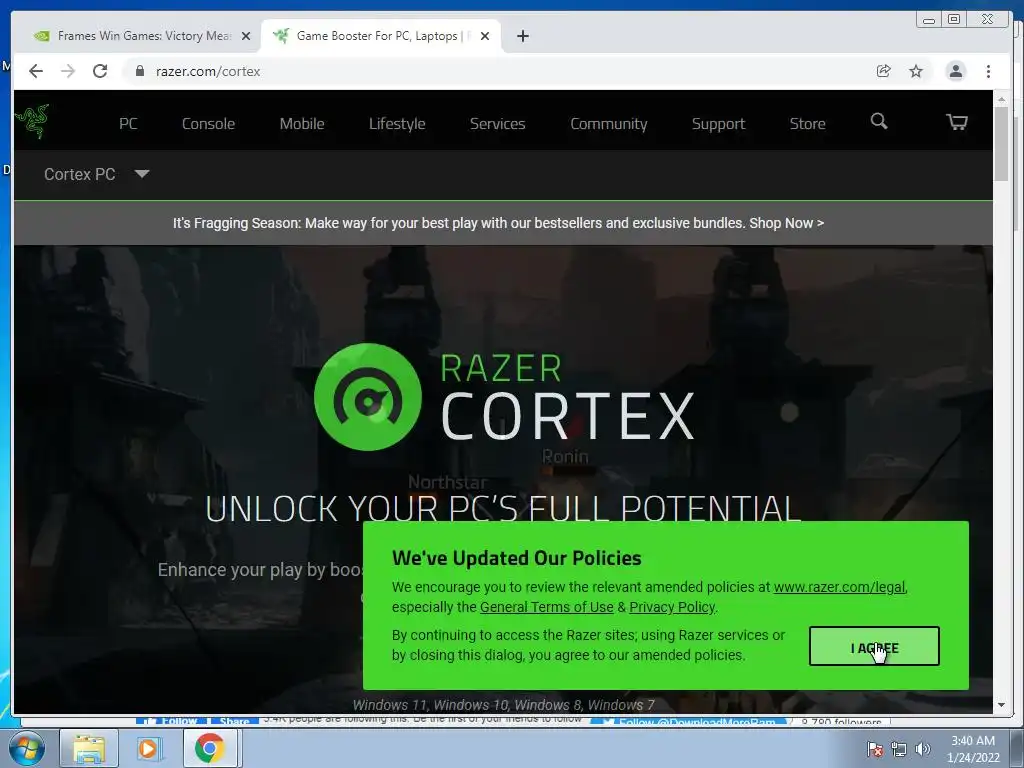
Task: Open the site search magnifier icon
Action: (879, 121)
